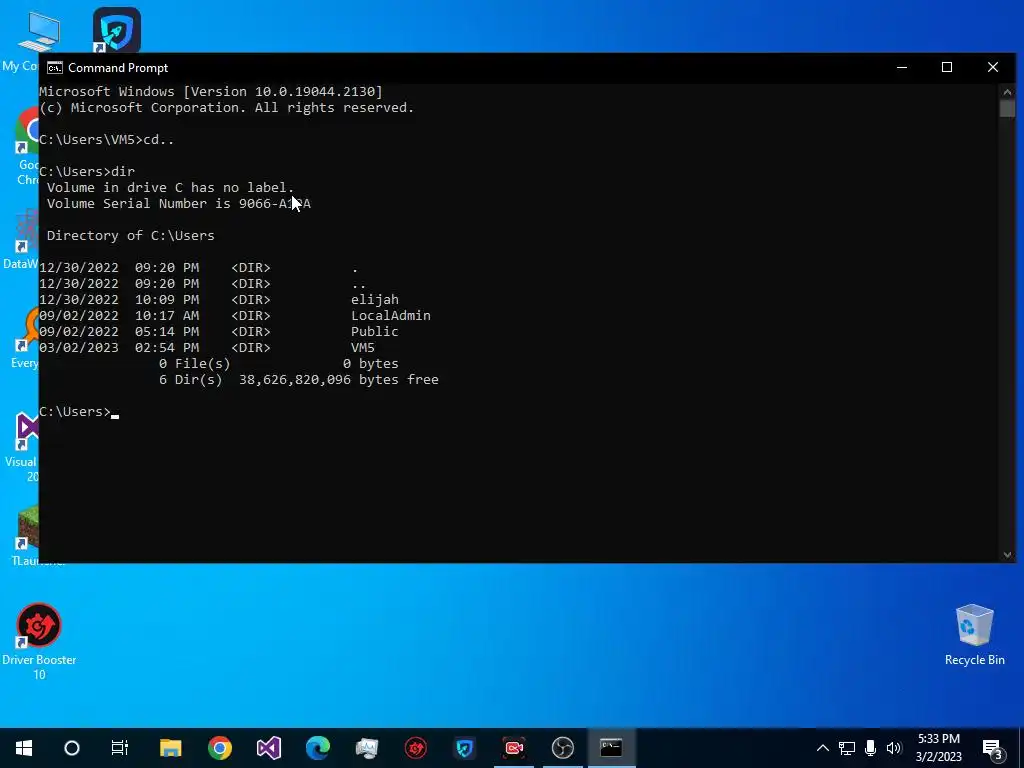
Task: Open the Windows Start menu
Action: [24, 748]
